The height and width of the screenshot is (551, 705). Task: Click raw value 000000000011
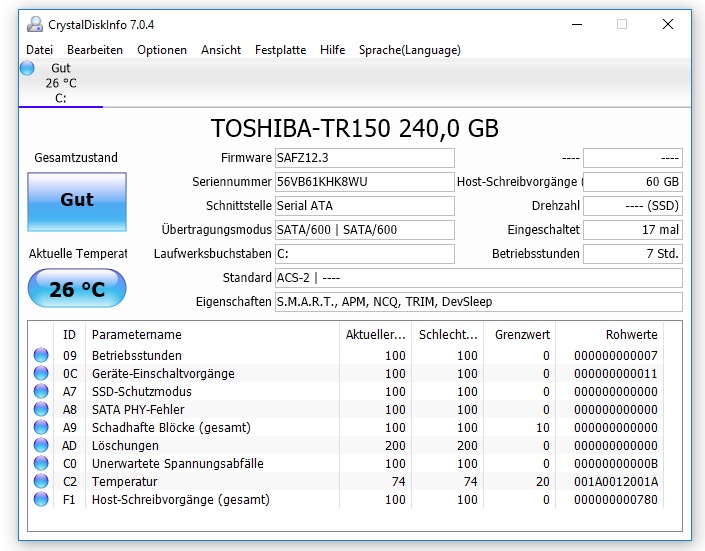(x=616, y=373)
